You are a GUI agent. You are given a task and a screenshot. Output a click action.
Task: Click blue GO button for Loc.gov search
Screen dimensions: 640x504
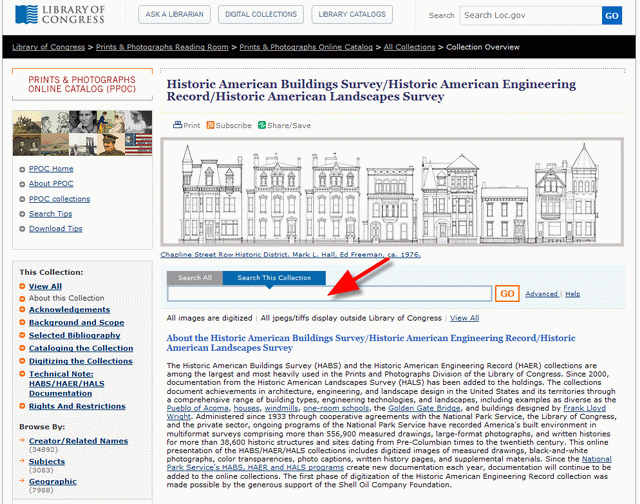click(x=612, y=16)
